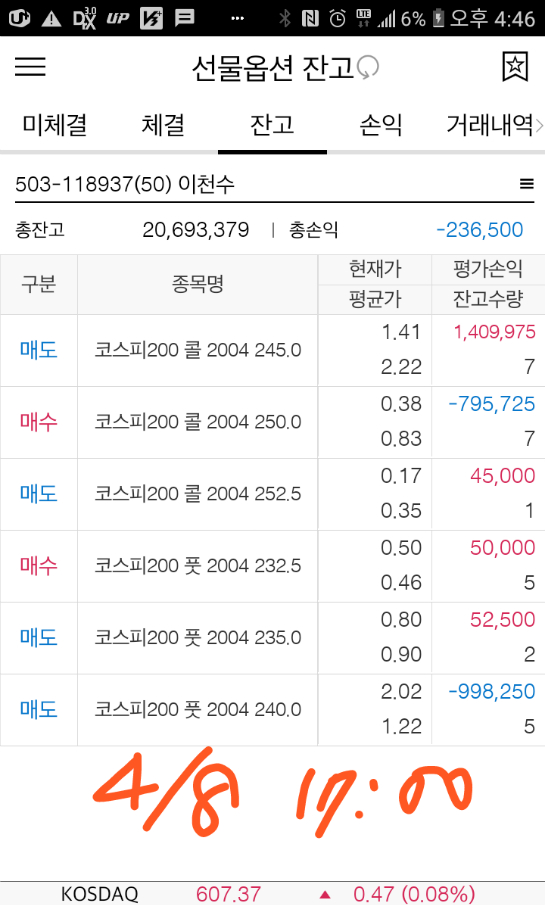Screen dimensions: 545x905
Task: Tap the NFC status icon
Action: point(310,18)
